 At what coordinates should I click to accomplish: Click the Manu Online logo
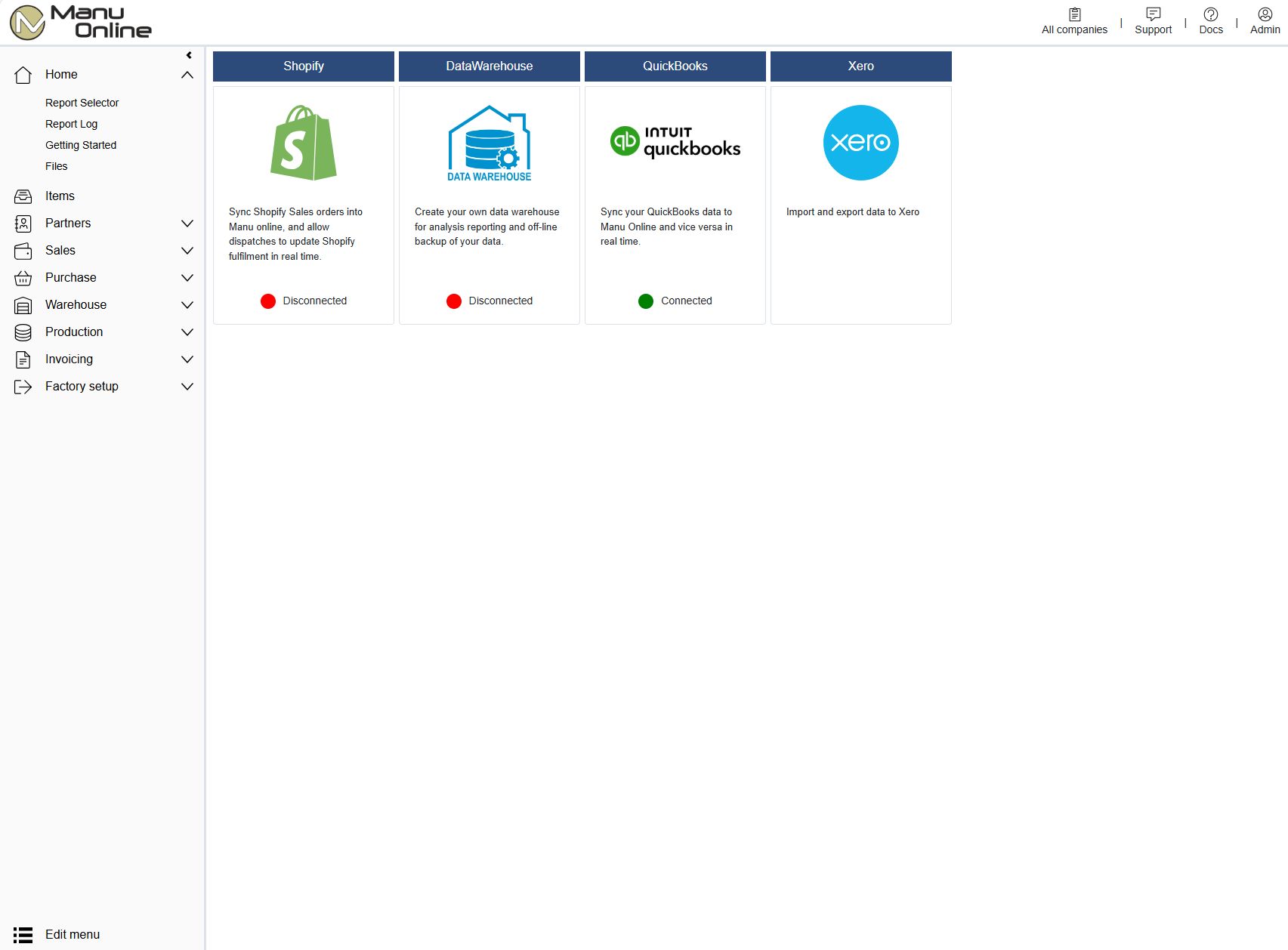(x=80, y=23)
